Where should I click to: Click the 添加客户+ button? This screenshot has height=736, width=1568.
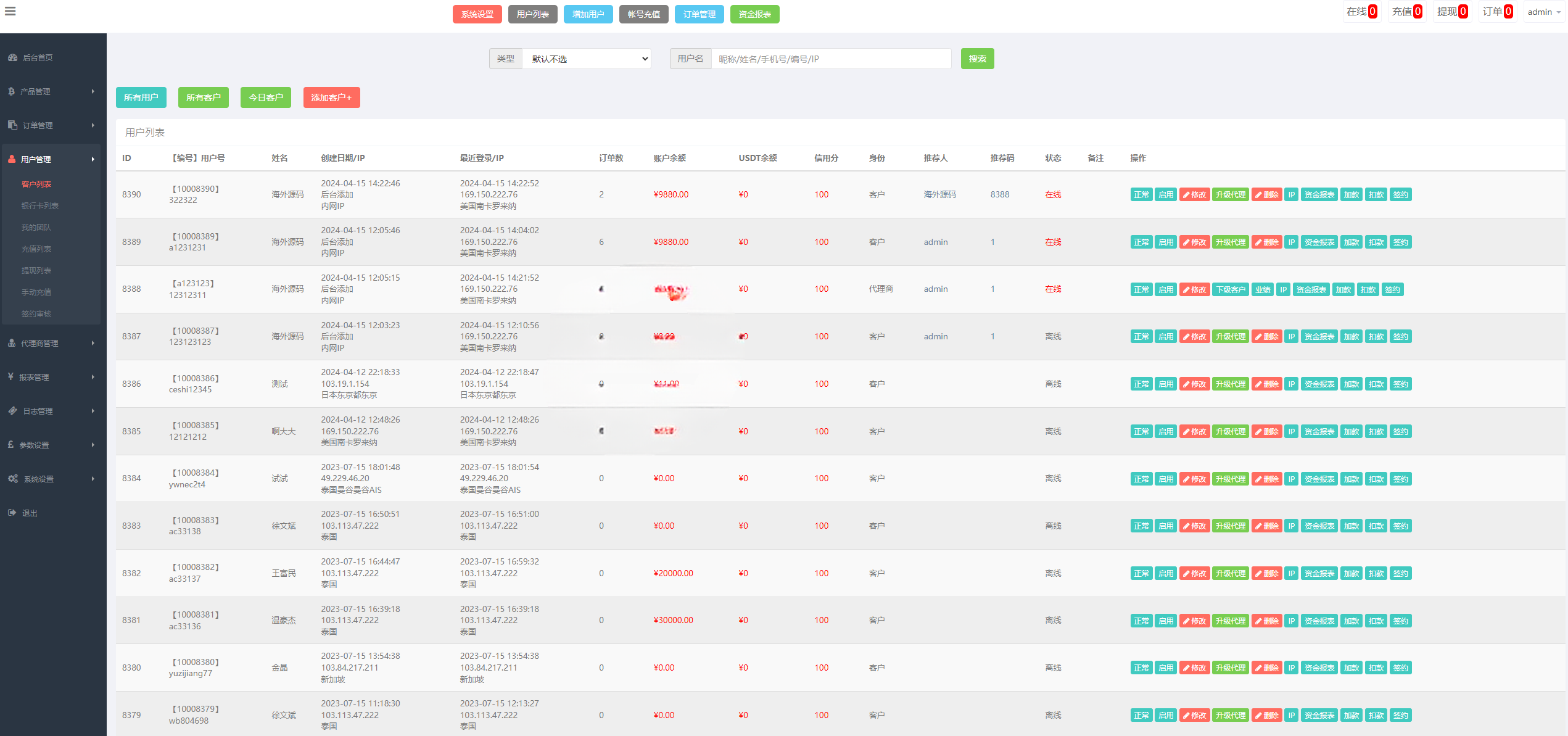[x=331, y=97]
